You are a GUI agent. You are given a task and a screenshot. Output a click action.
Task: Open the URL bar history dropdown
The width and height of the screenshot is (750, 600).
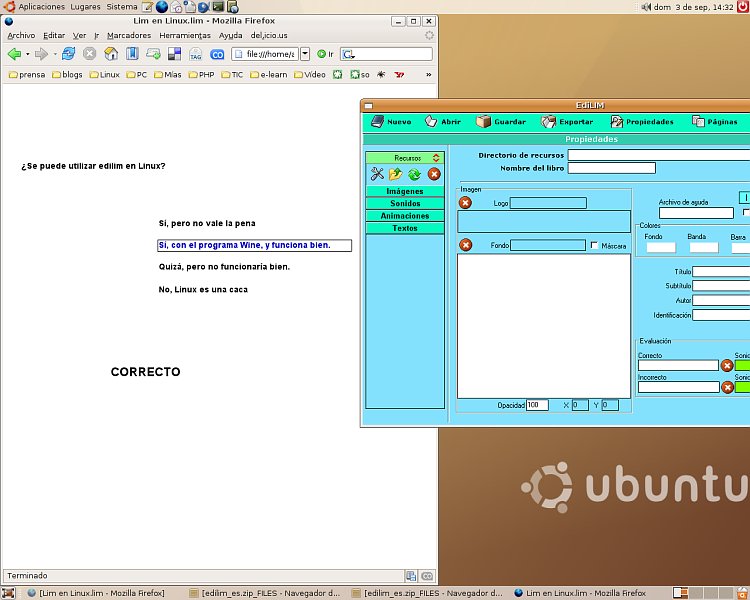(x=305, y=54)
